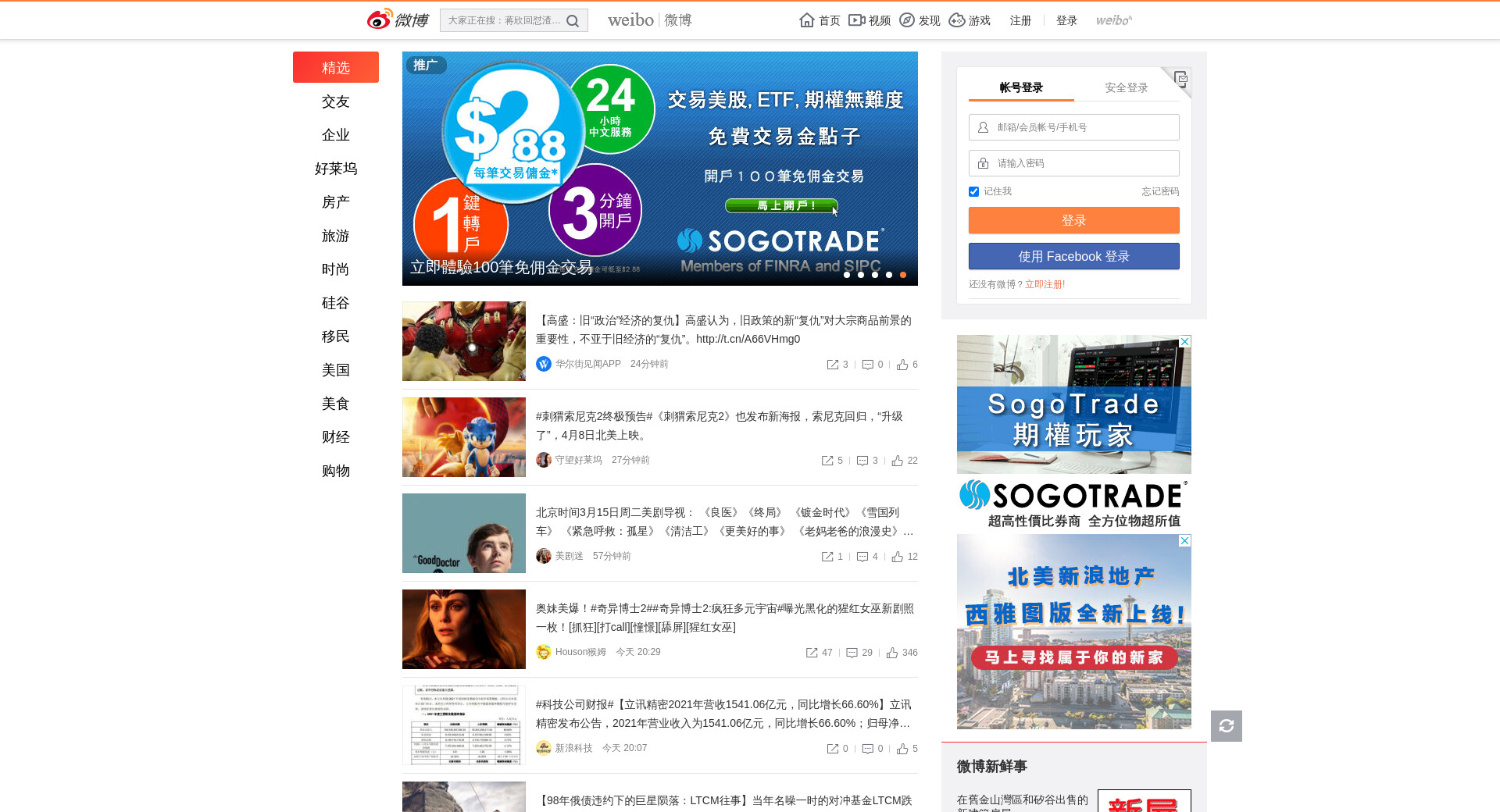
Task: Click the 忘记密码 link
Action: coord(1160,191)
